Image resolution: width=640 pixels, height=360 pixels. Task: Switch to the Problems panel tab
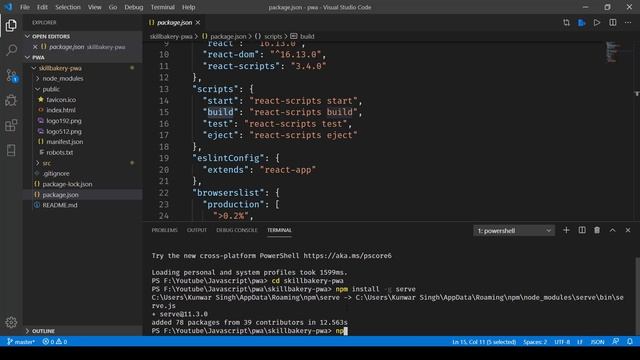pyautogui.click(x=164, y=230)
